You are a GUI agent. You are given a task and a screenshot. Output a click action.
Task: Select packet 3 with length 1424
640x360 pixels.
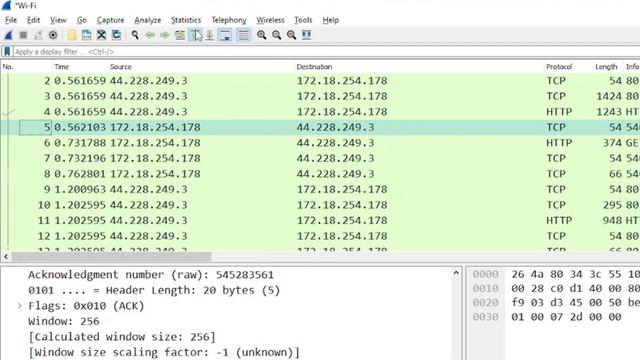320,96
